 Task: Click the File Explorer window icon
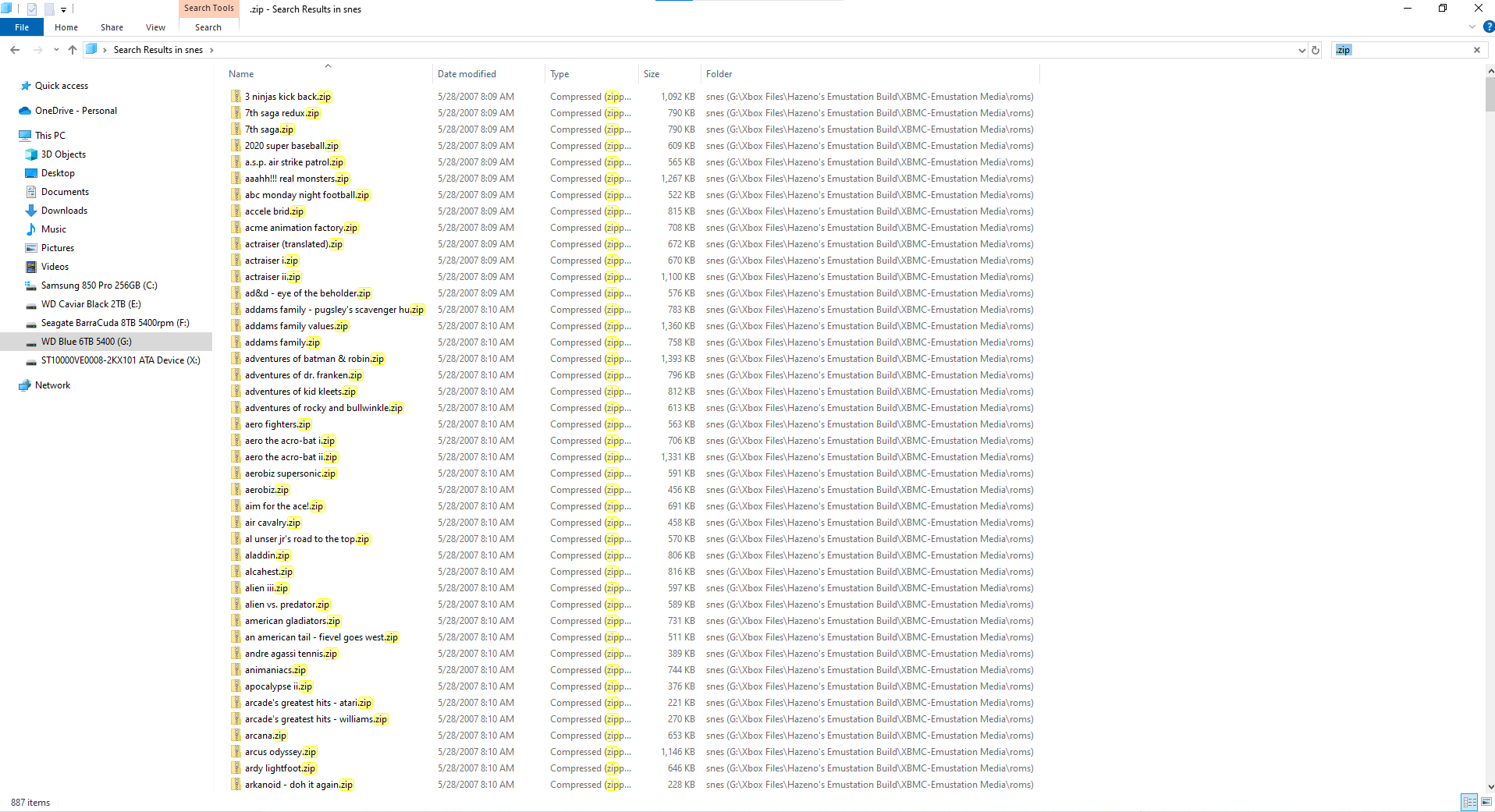7,9
